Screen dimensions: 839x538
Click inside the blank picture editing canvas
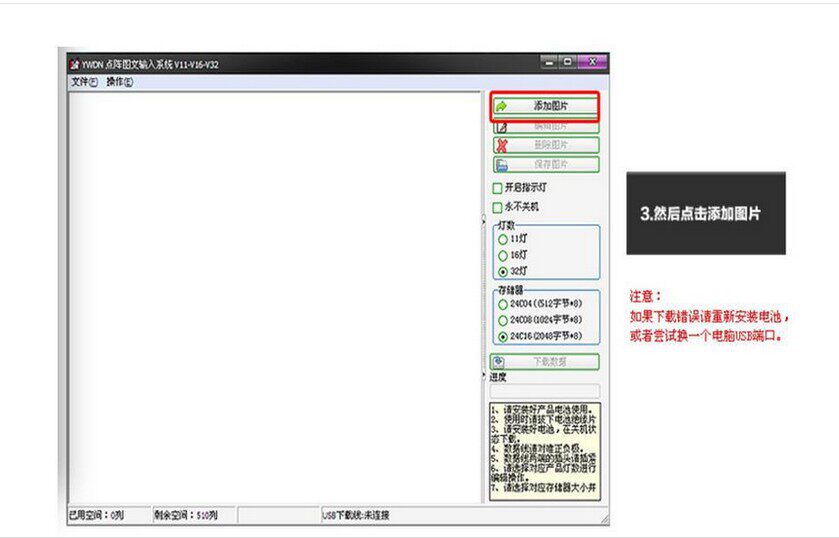coord(275,298)
